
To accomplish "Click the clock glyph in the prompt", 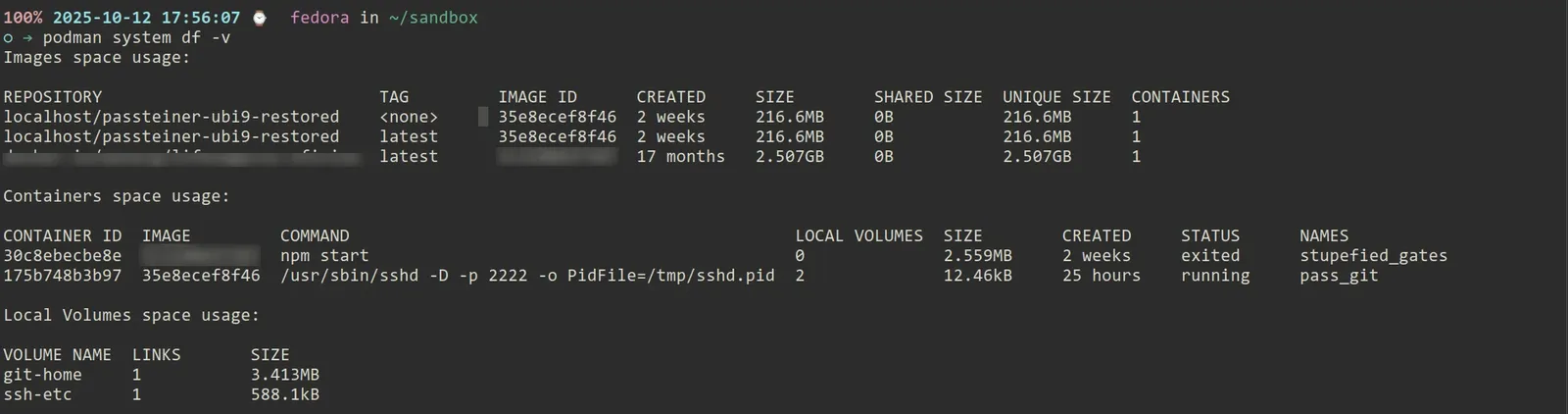I will point(259,18).
